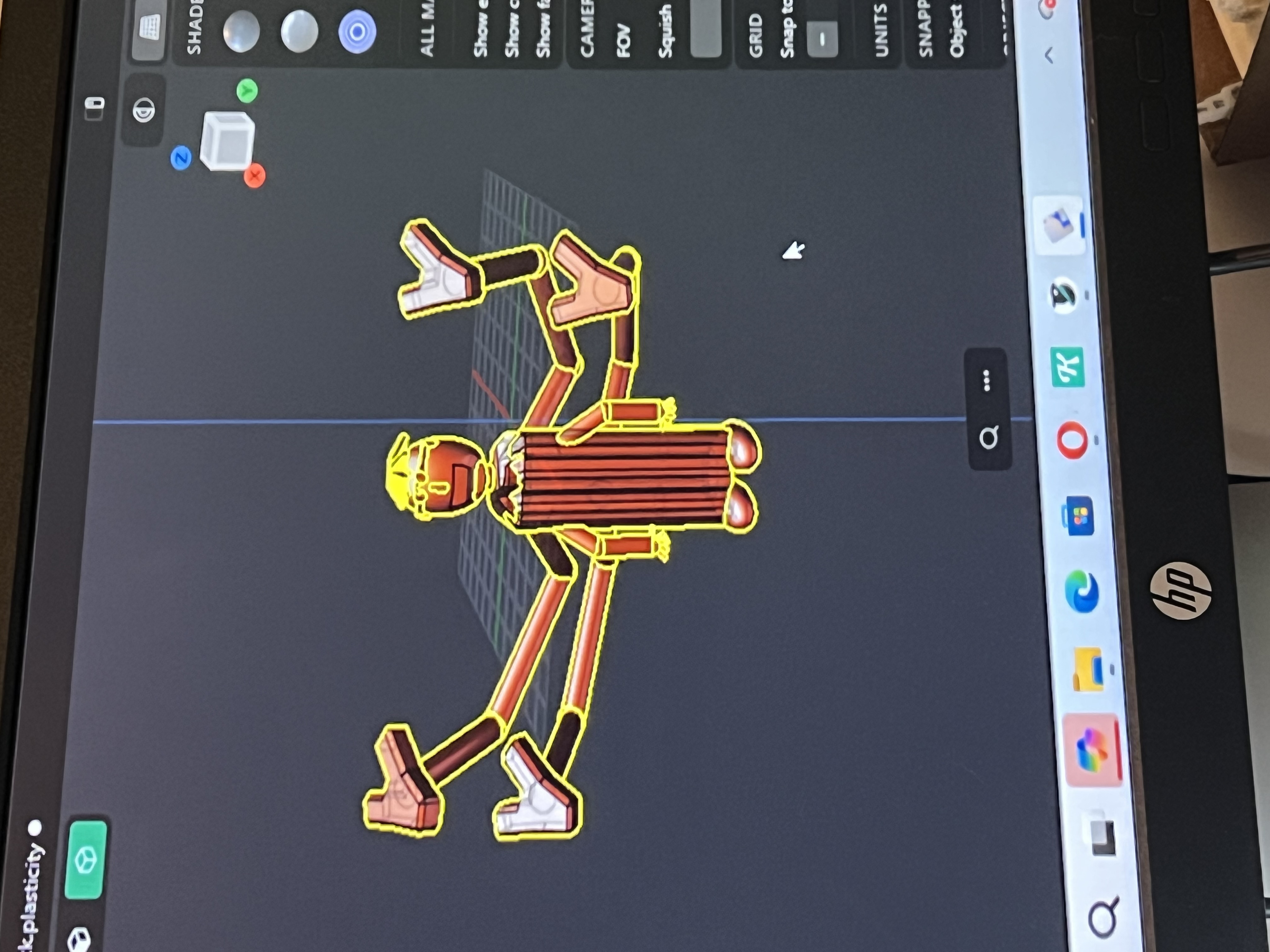Select the blue highlighted shading mode sphere
Viewport: 1270px width, 952px height.
coord(357,31)
